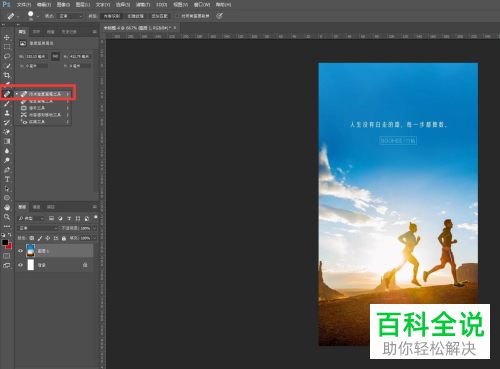Select the Lasso tool
500x369 pixels.
pos(7,56)
